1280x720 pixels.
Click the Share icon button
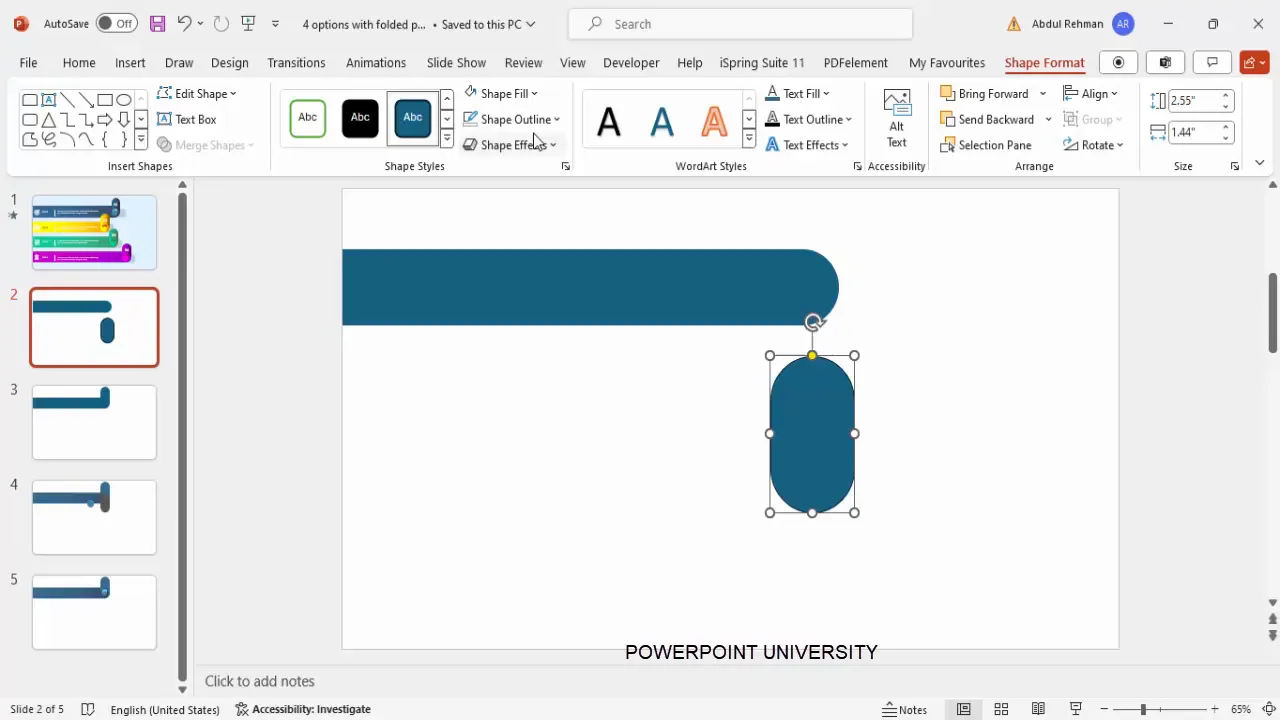[1254, 62]
